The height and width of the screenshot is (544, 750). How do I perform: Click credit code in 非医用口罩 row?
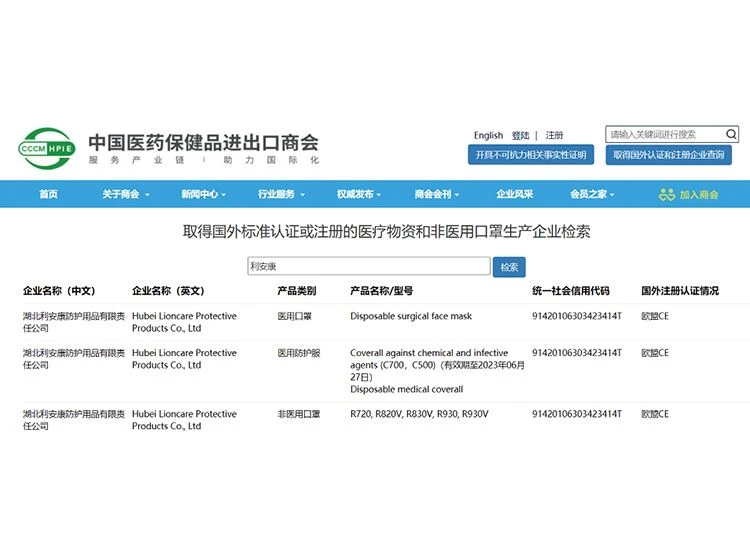click(577, 414)
